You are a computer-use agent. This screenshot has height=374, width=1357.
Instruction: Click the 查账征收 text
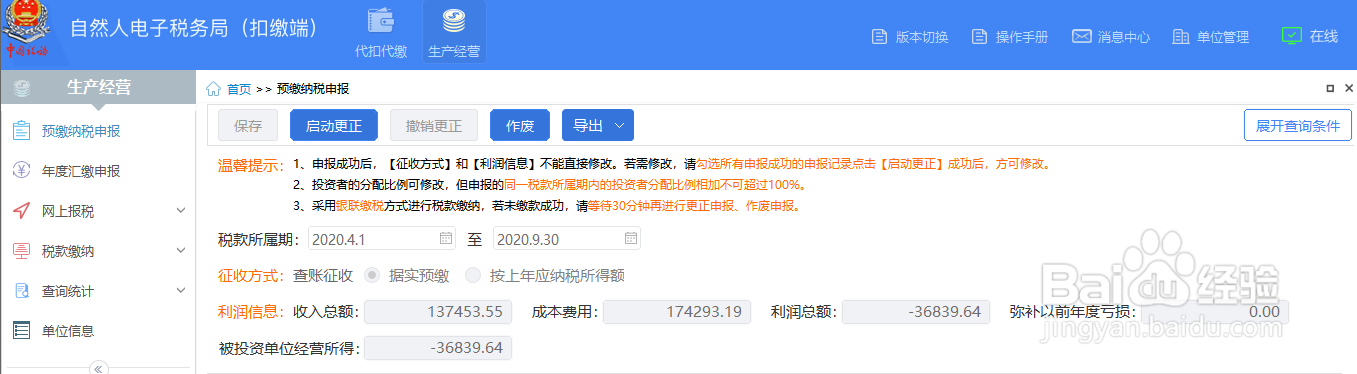point(323,276)
